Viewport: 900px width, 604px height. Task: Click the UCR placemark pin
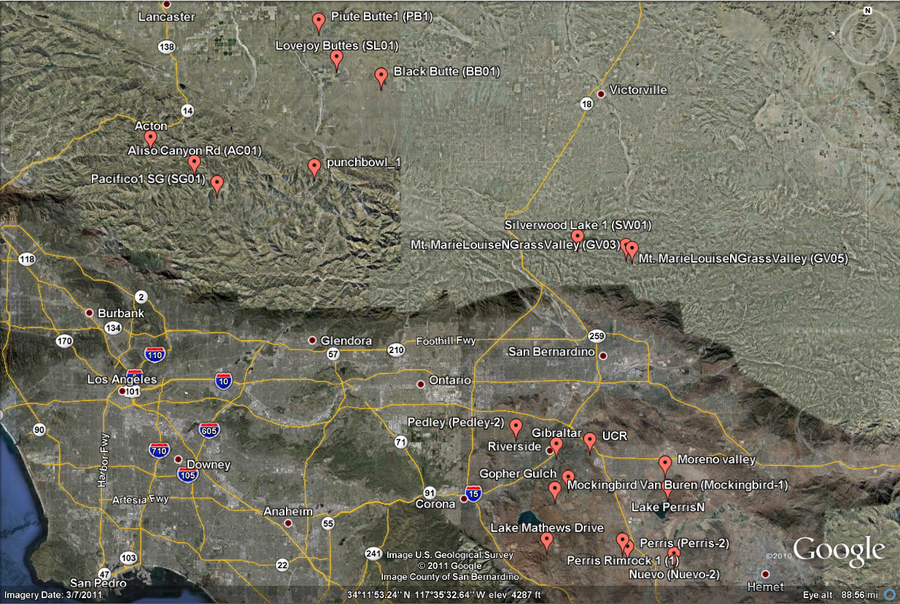590,440
